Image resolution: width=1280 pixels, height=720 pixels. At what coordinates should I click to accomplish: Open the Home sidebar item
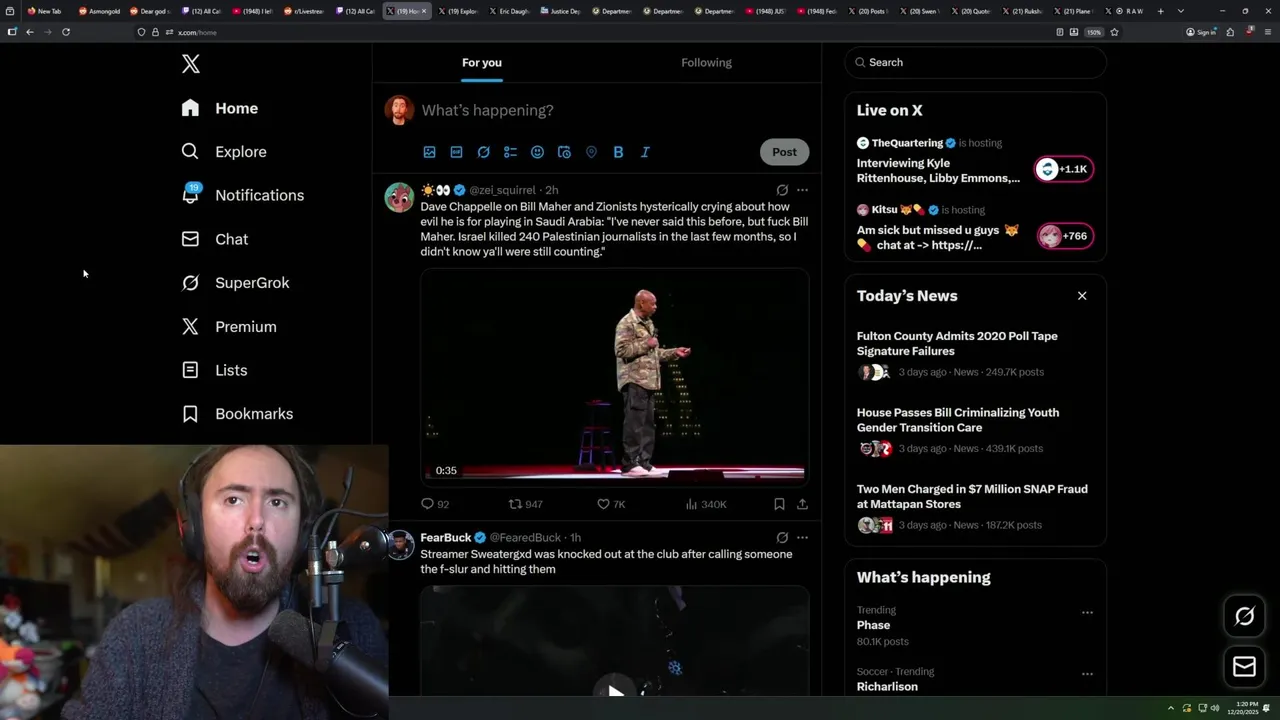tap(220, 108)
